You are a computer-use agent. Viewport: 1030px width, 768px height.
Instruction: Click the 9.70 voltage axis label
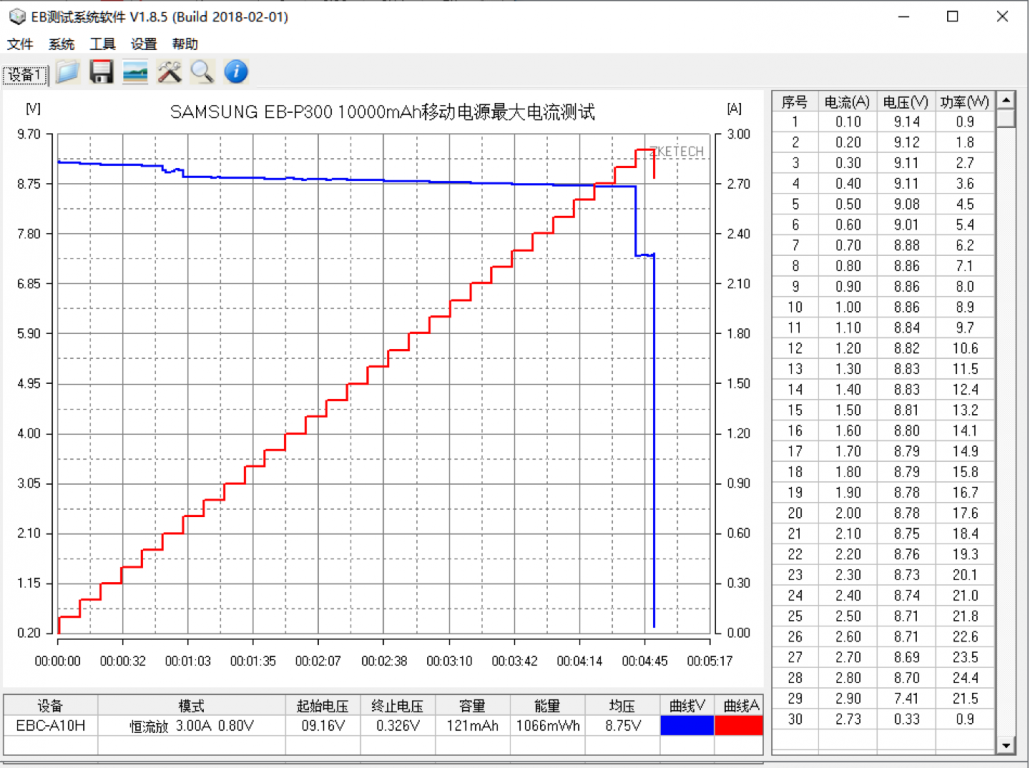pyautogui.click(x=29, y=134)
